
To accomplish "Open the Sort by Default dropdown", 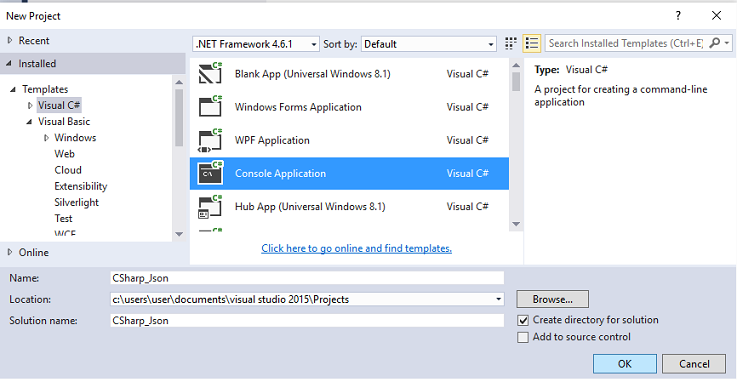I will (x=429, y=44).
